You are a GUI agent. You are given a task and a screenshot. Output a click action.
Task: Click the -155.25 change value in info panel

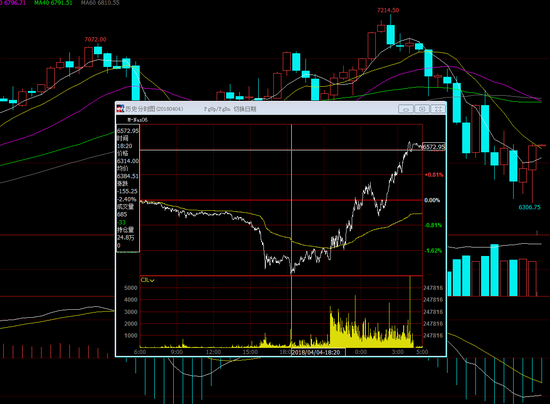[127, 191]
